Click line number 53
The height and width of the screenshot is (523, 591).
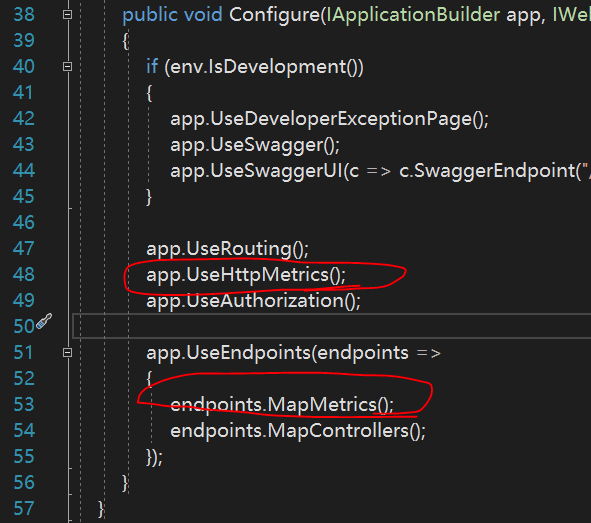pos(24,405)
